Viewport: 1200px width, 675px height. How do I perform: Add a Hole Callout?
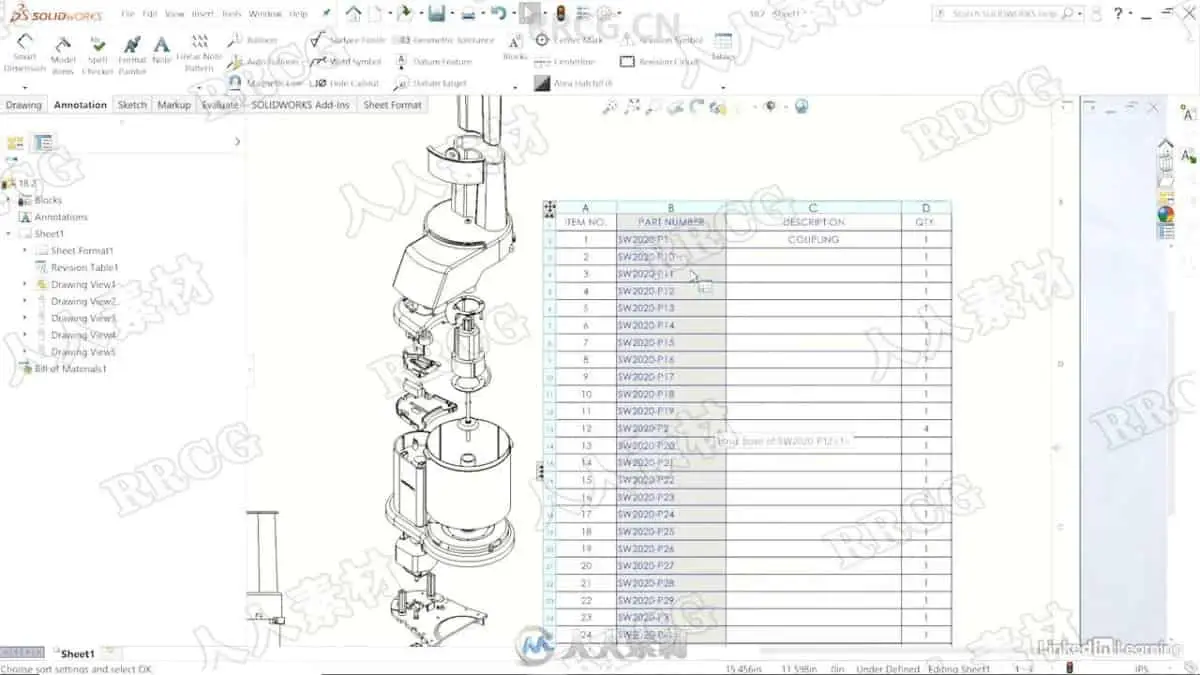pyautogui.click(x=345, y=83)
